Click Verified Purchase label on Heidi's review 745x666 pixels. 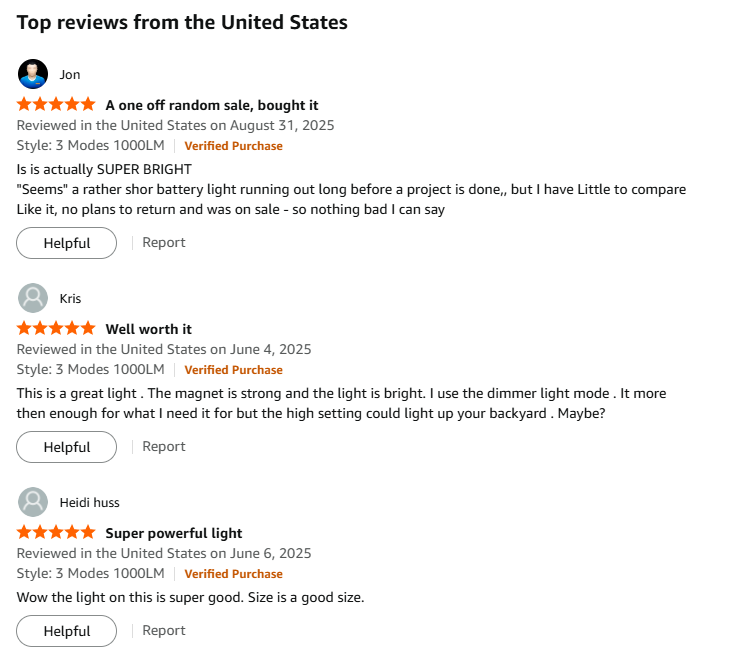click(233, 574)
